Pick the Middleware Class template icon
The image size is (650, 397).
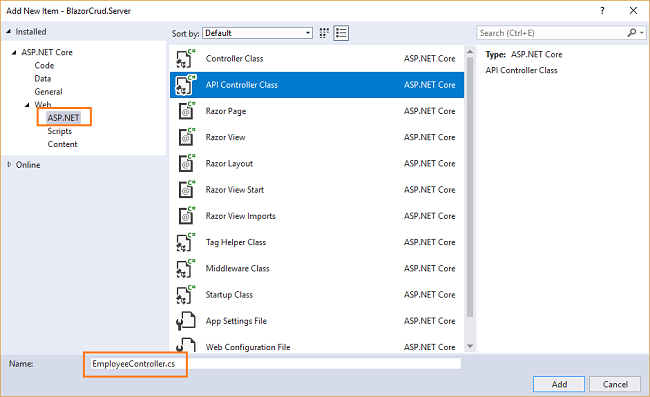[x=185, y=269]
